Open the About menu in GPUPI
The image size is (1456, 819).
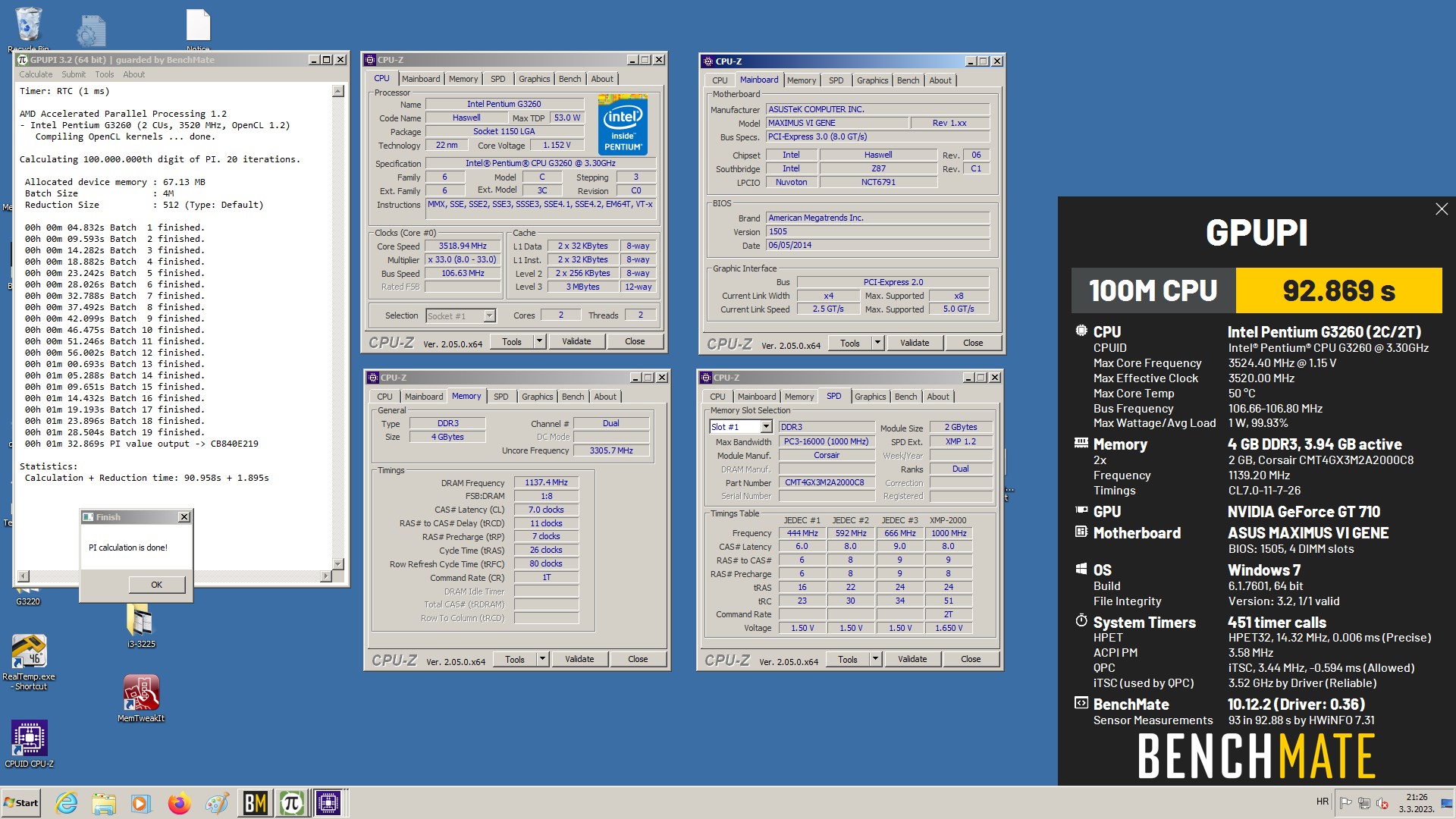pos(134,74)
